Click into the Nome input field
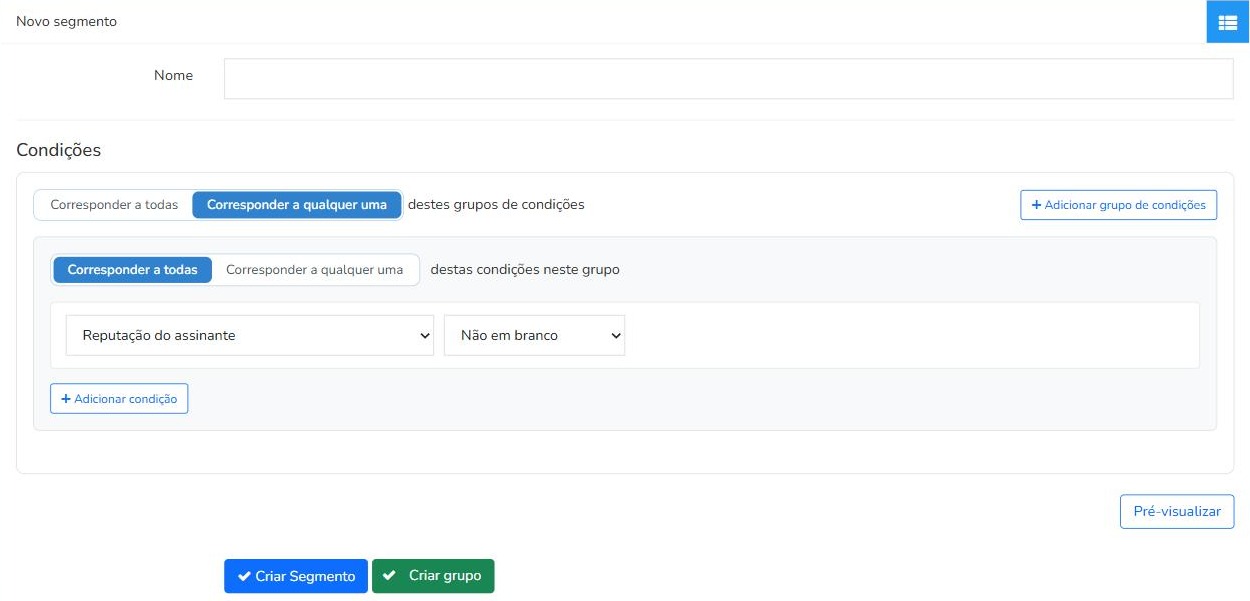The height and width of the screenshot is (601, 1250). pyautogui.click(x=728, y=79)
